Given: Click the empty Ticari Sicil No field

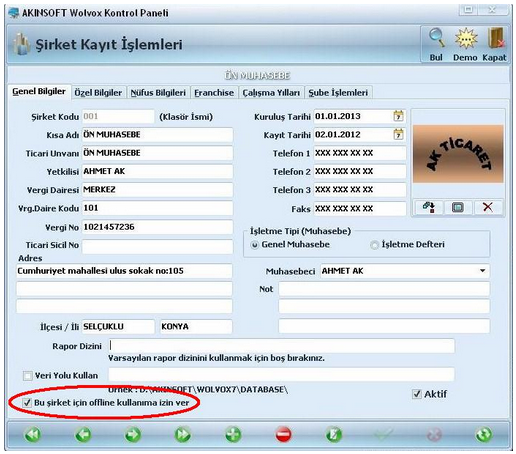Looking at the screenshot, I should (x=157, y=246).
